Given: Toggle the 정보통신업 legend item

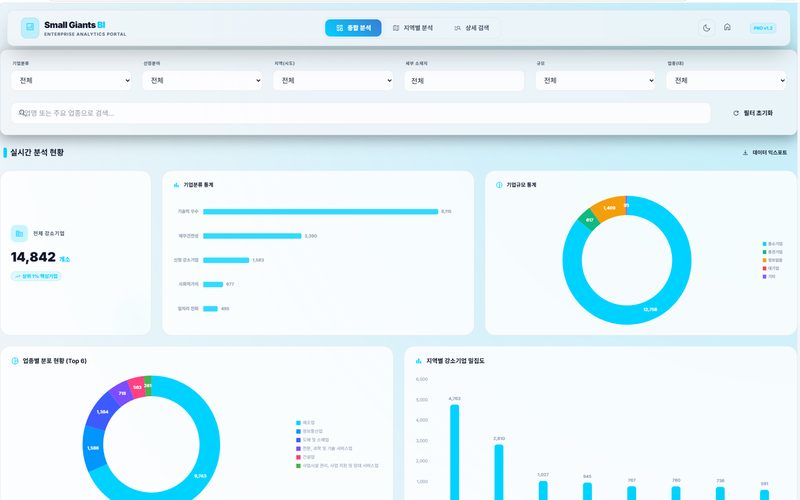Looking at the screenshot, I should 309,432.
